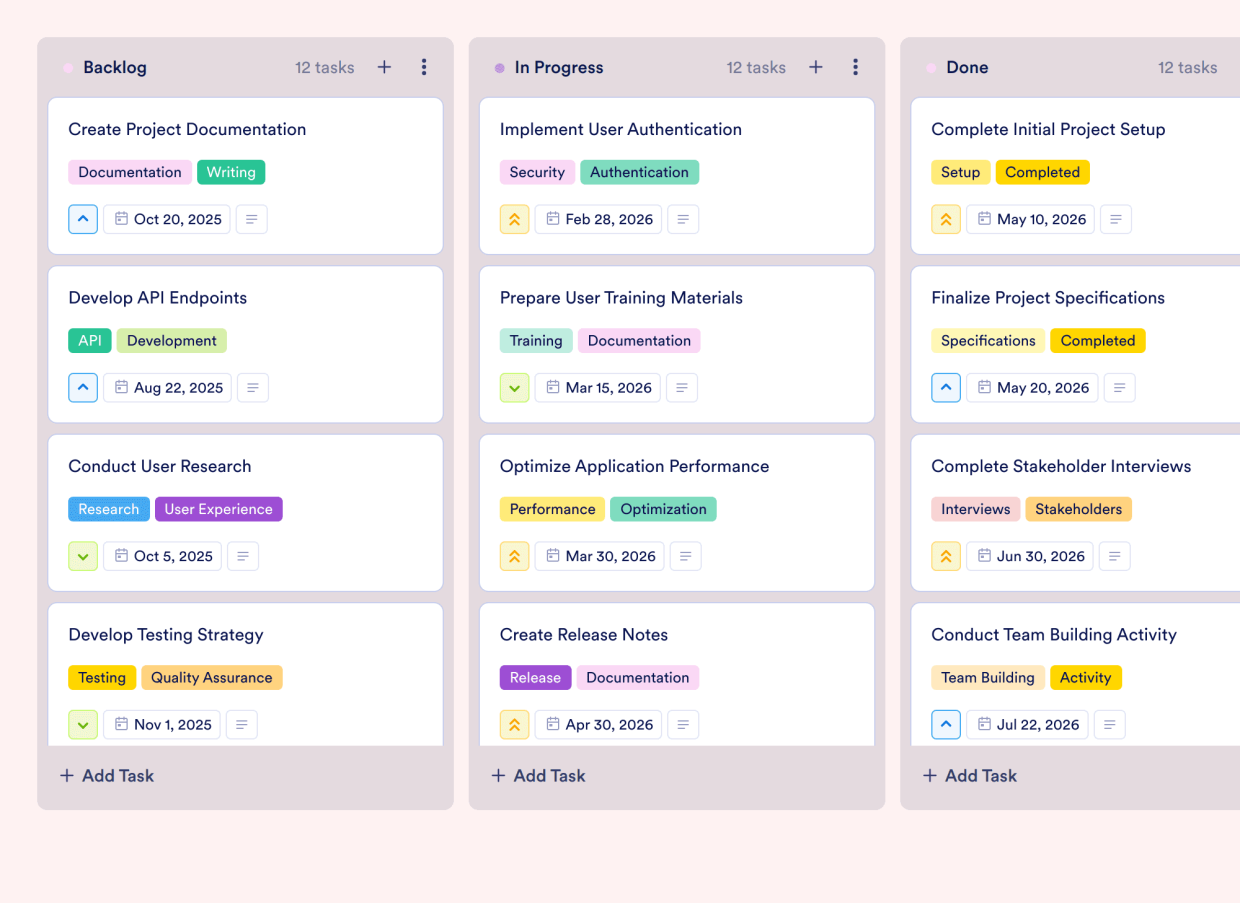Select the Backlog column header
The image size is (1240, 903).
click(115, 67)
